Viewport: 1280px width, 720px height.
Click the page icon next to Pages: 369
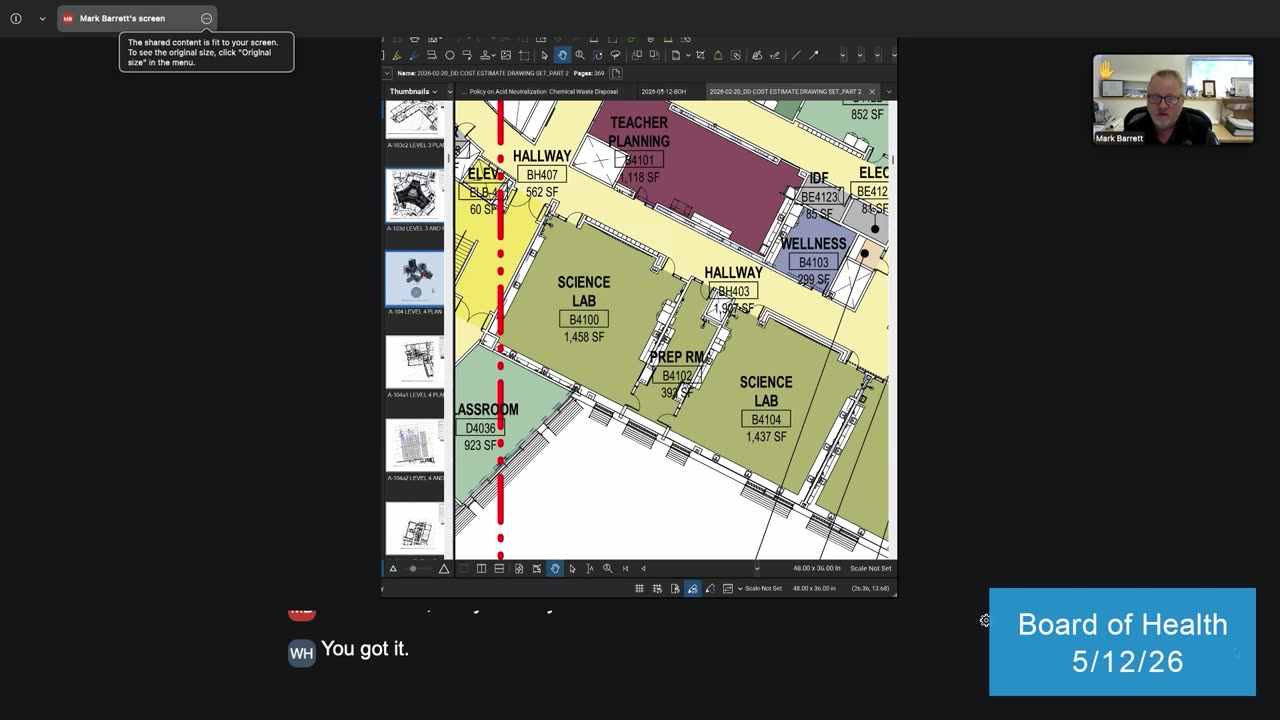(616, 73)
